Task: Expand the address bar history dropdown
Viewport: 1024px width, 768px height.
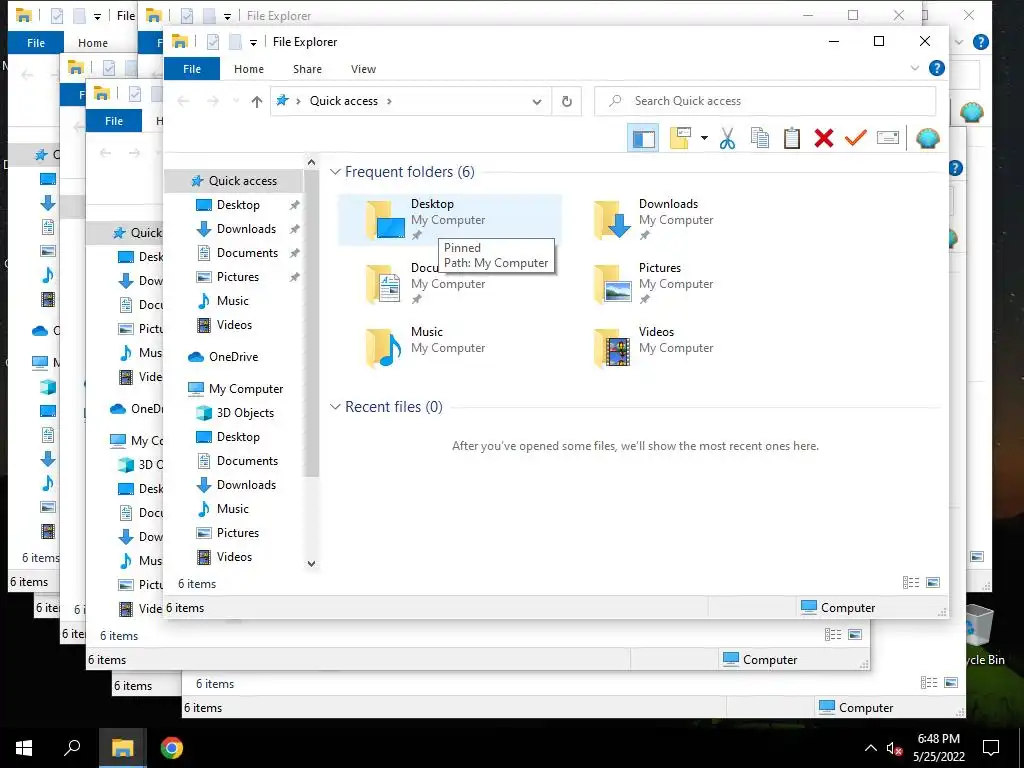Action: tap(536, 101)
